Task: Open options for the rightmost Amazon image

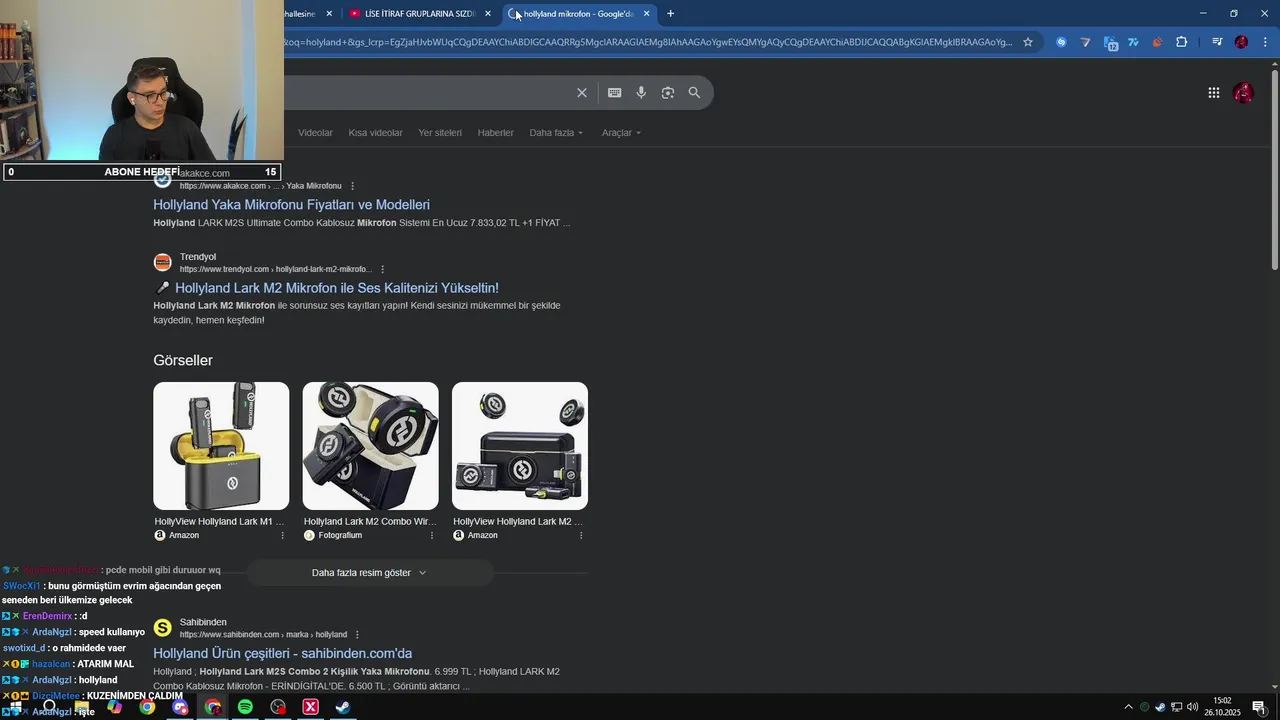Action: [581, 535]
